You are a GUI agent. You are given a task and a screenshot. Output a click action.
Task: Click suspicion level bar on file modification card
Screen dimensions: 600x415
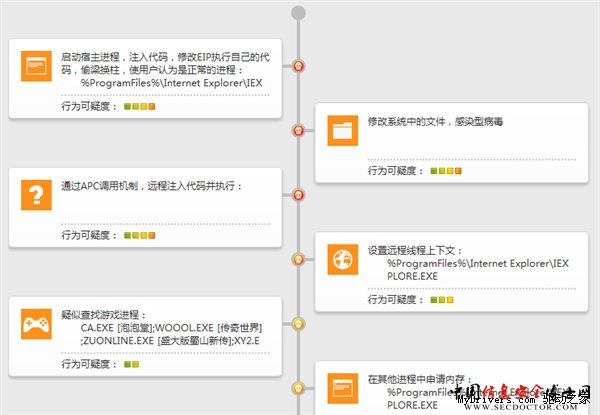pos(446,171)
